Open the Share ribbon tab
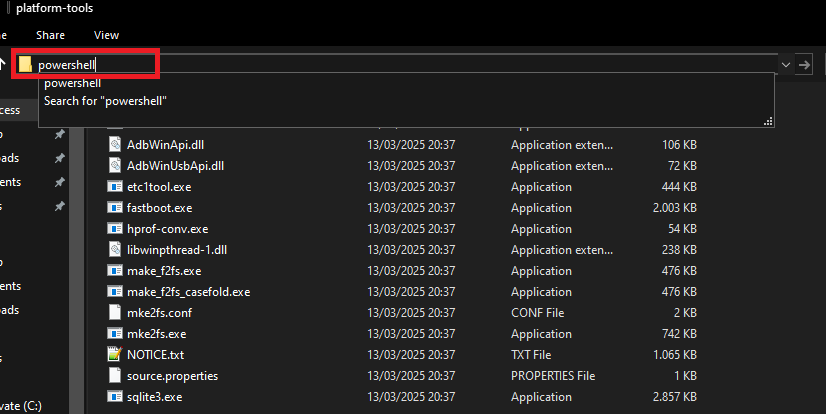The height and width of the screenshot is (414, 826). (x=50, y=35)
